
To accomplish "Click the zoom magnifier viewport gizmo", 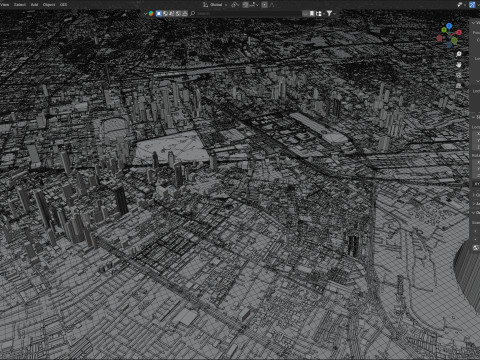I will click(x=459, y=54).
